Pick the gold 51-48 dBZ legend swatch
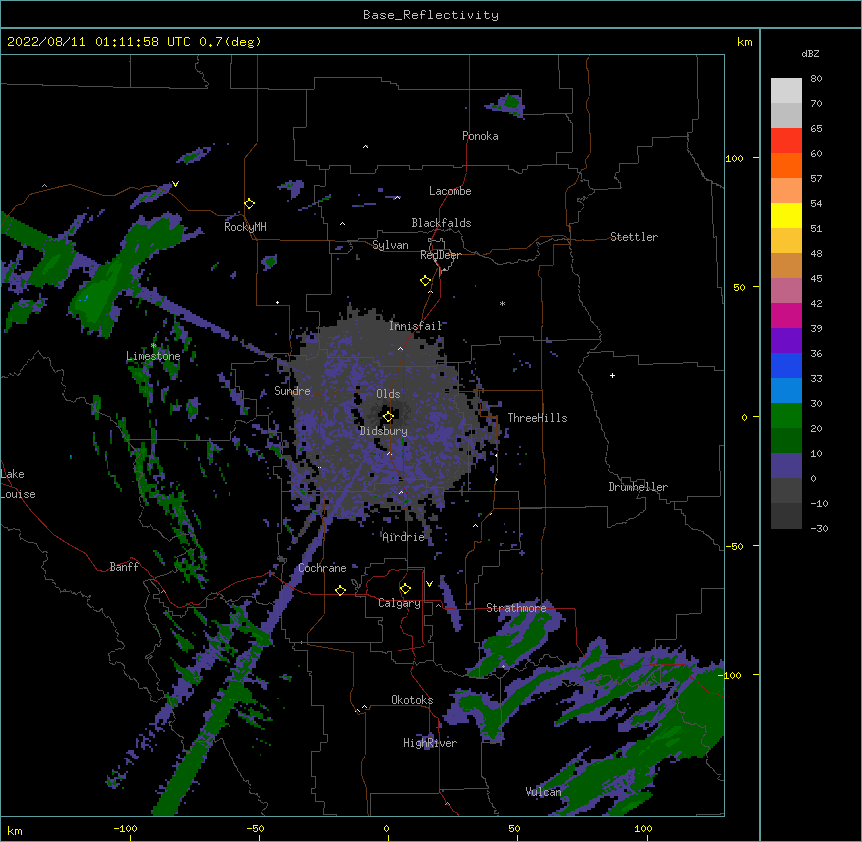 click(x=786, y=241)
